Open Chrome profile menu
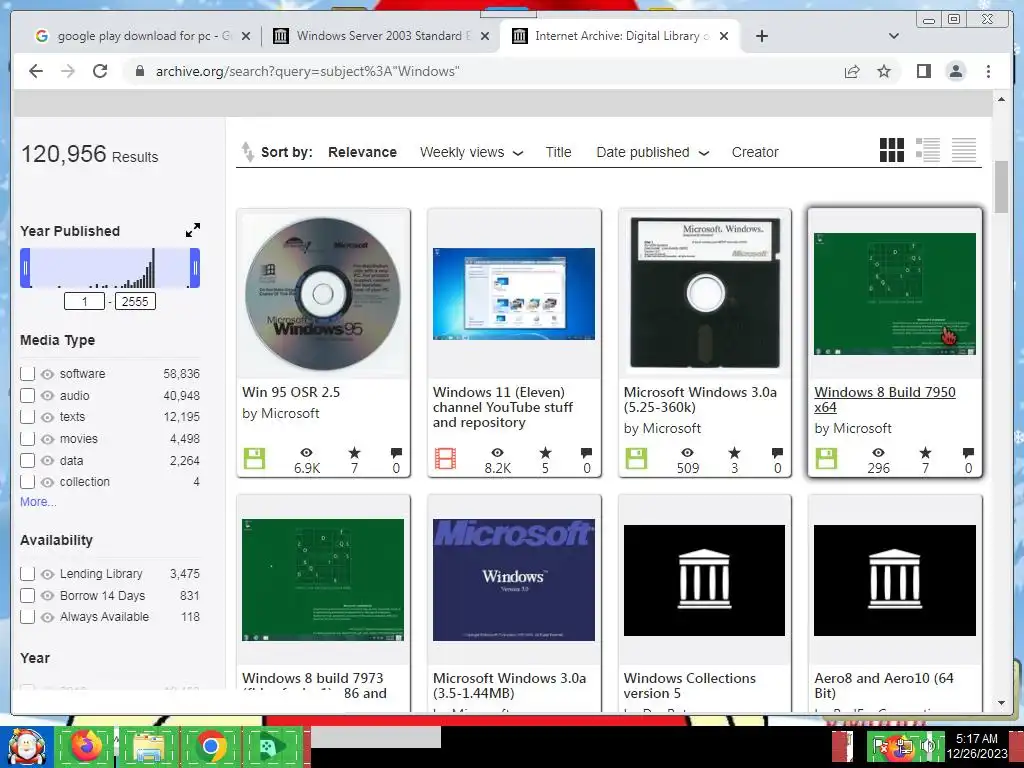The width and height of the screenshot is (1024, 768). (x=955, y=71)
